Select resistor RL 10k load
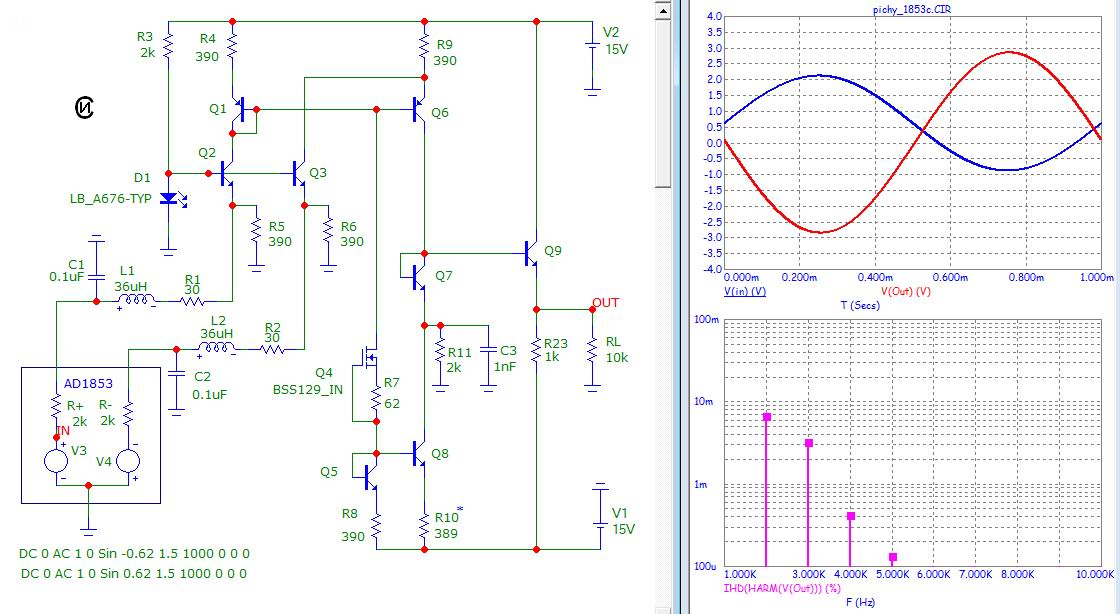The image size is (1120, 614). tap(593, 350)
